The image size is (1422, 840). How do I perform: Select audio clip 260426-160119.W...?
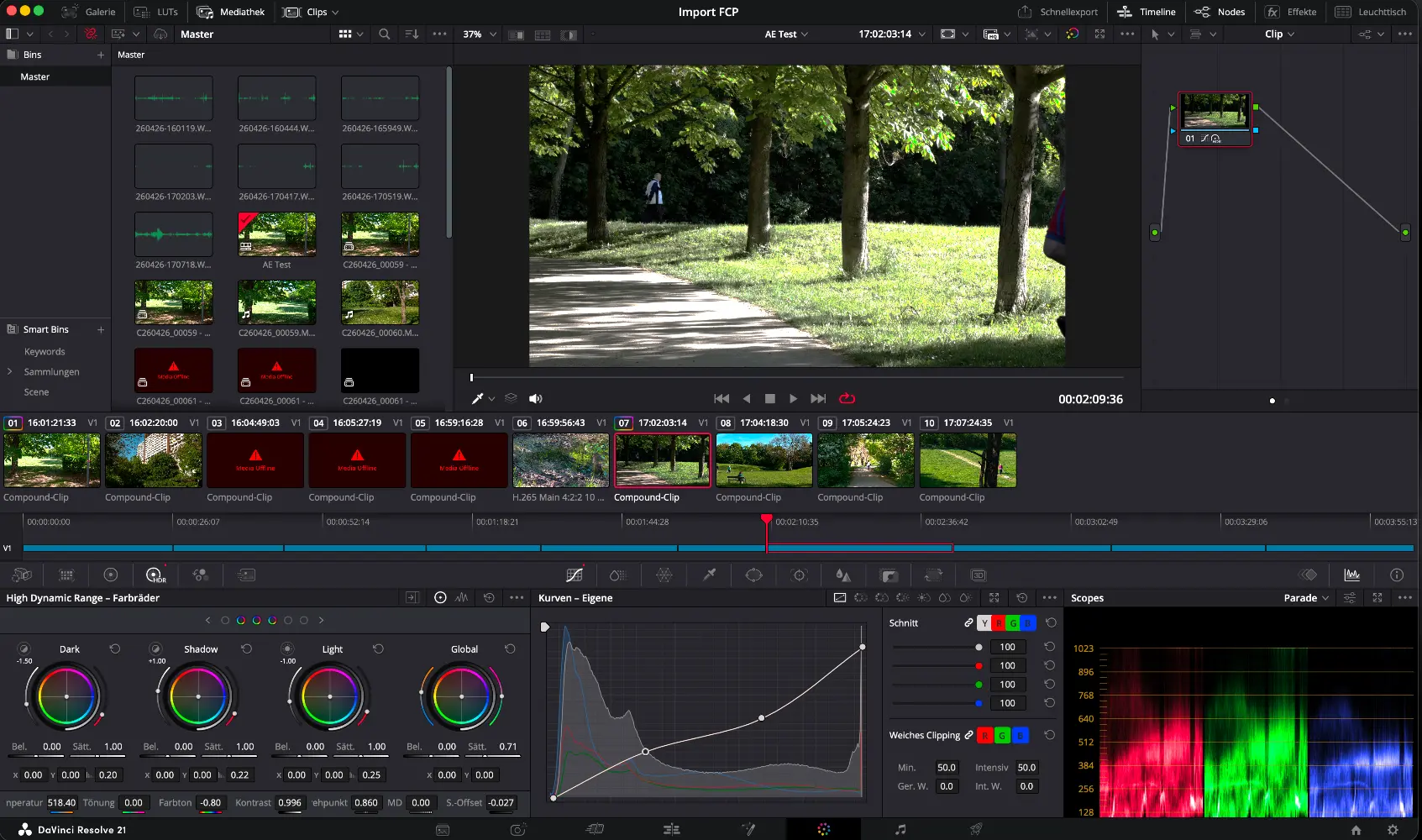(174, 98)
